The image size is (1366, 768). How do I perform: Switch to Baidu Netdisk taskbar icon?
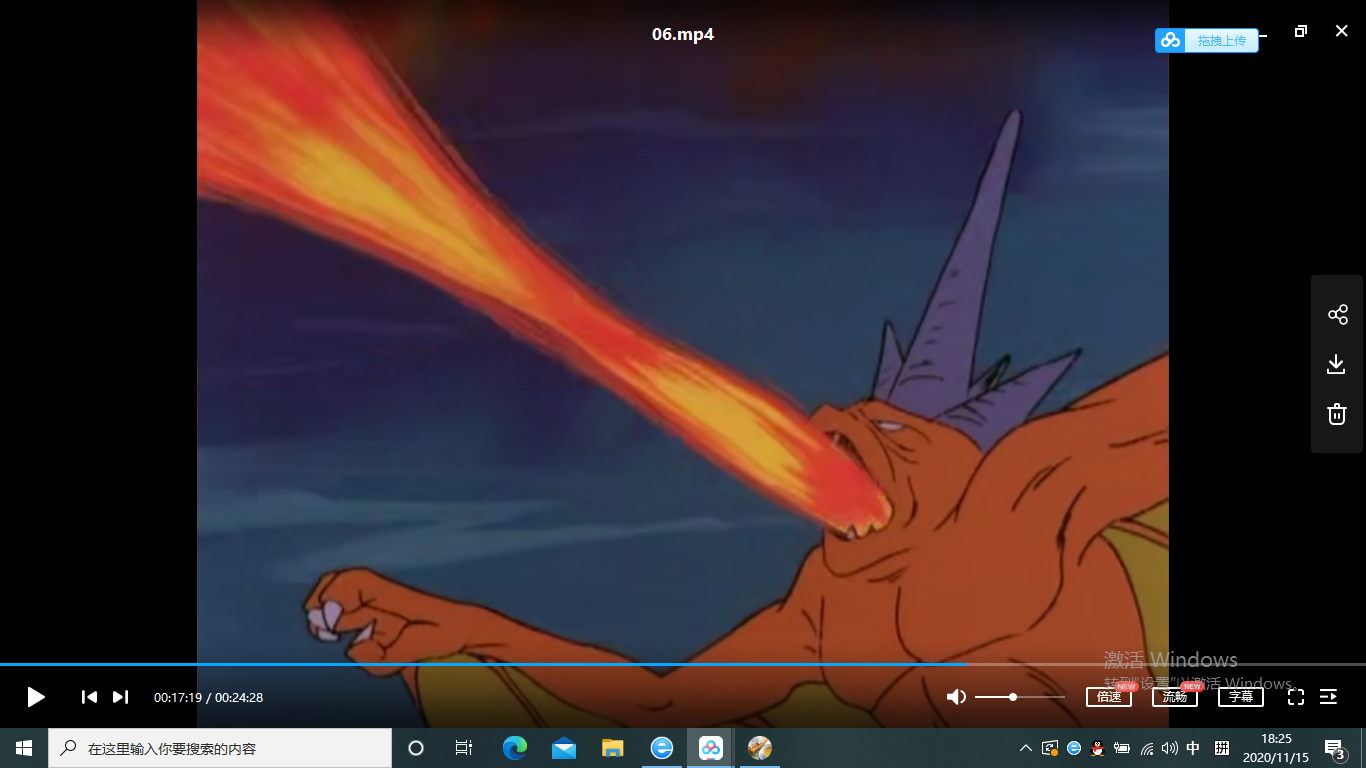click(x=711, y=748)
